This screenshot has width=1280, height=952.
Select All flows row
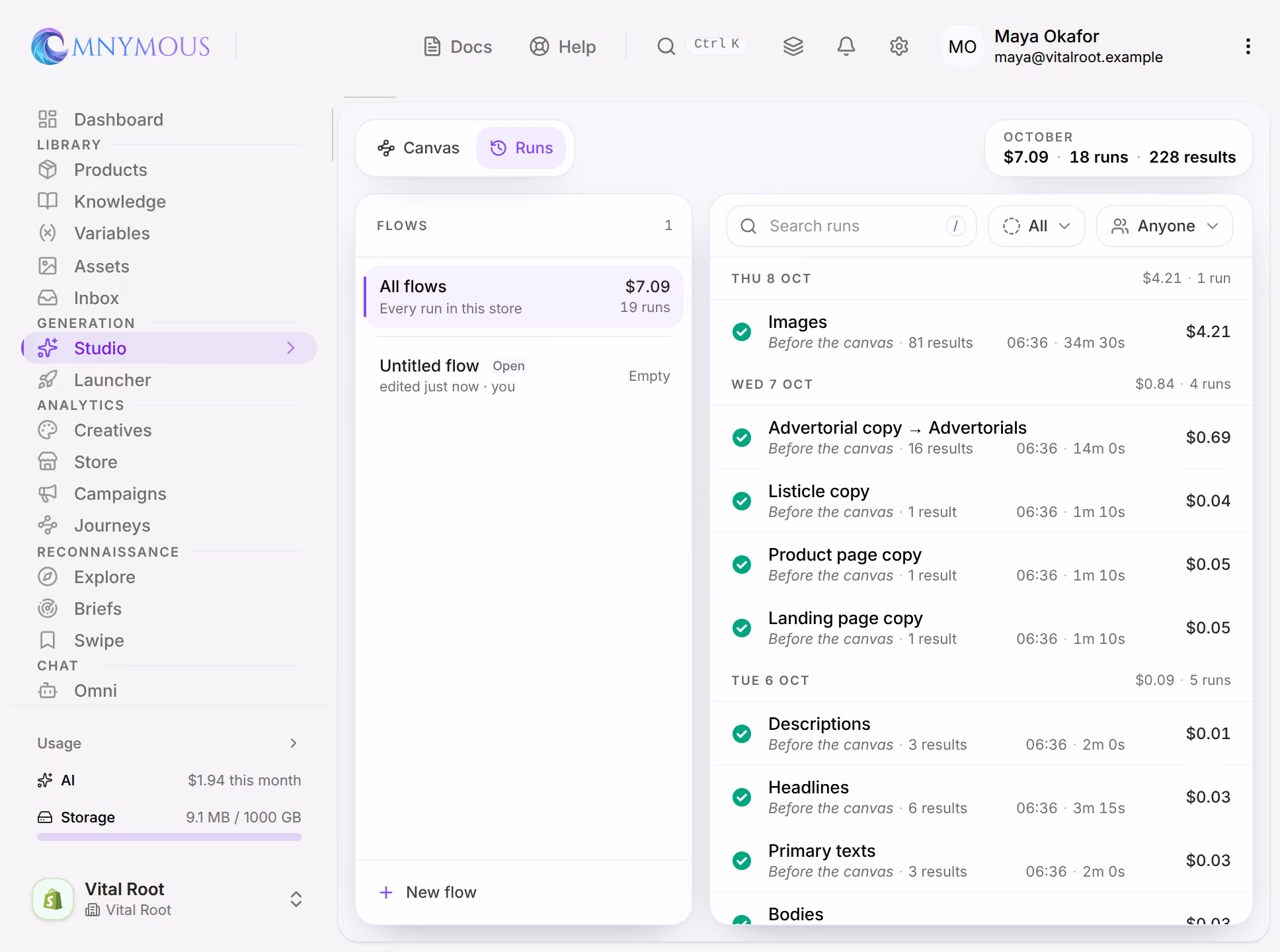click(x=524, y=297)
